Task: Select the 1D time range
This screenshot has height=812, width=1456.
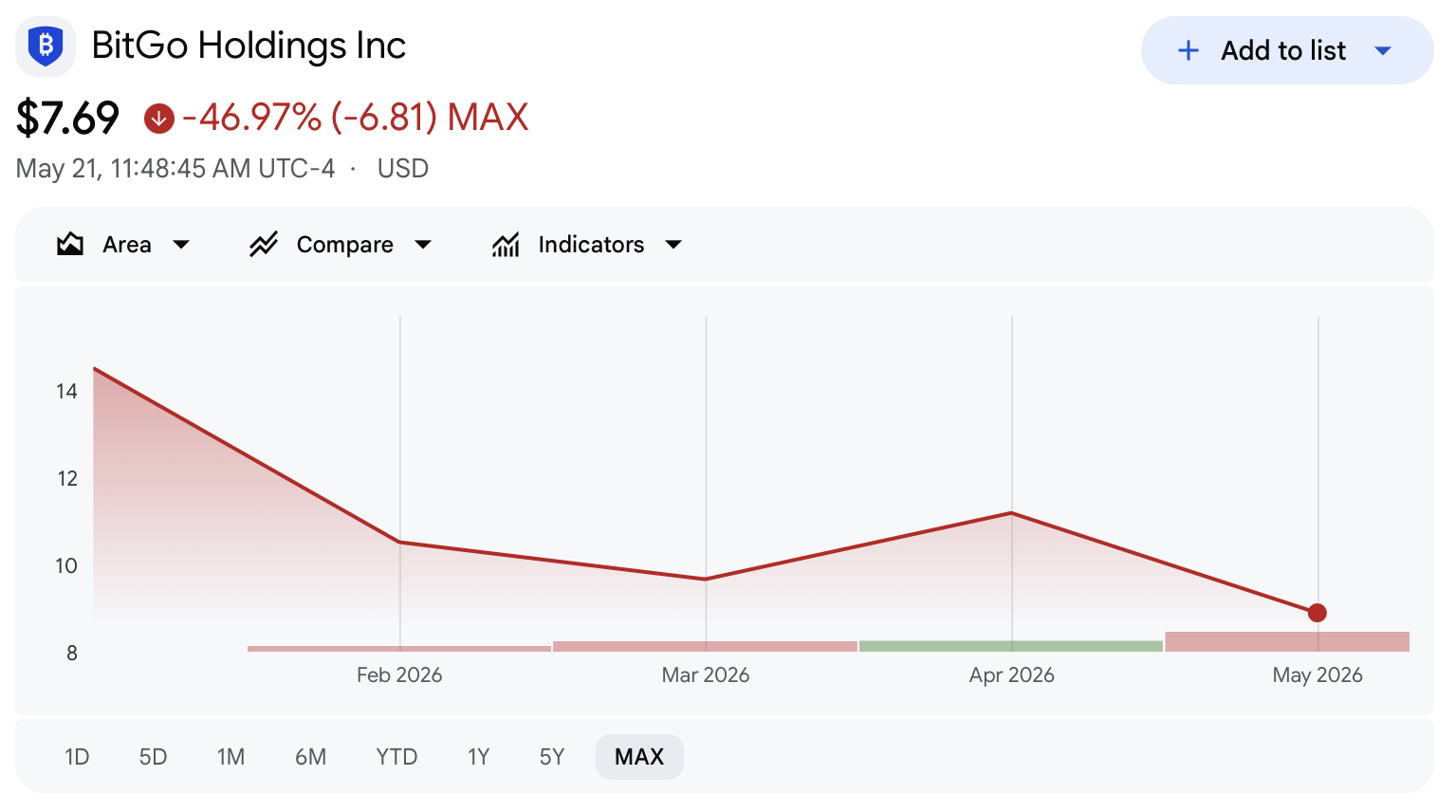Action: [x=77, y=757]
